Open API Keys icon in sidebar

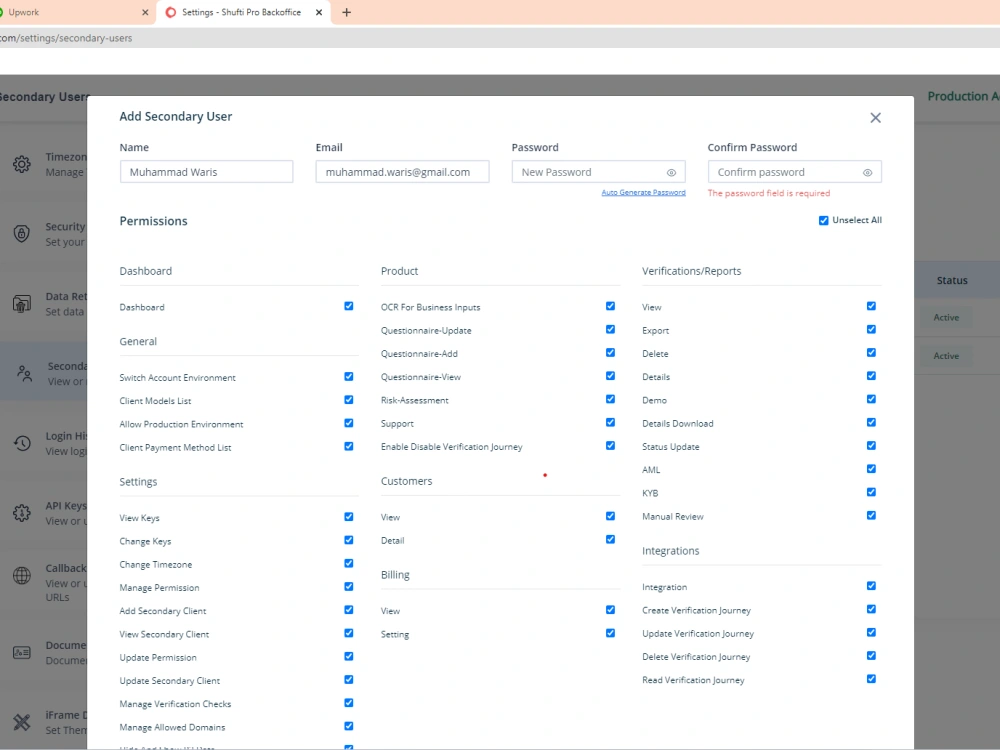pos(22,513)
